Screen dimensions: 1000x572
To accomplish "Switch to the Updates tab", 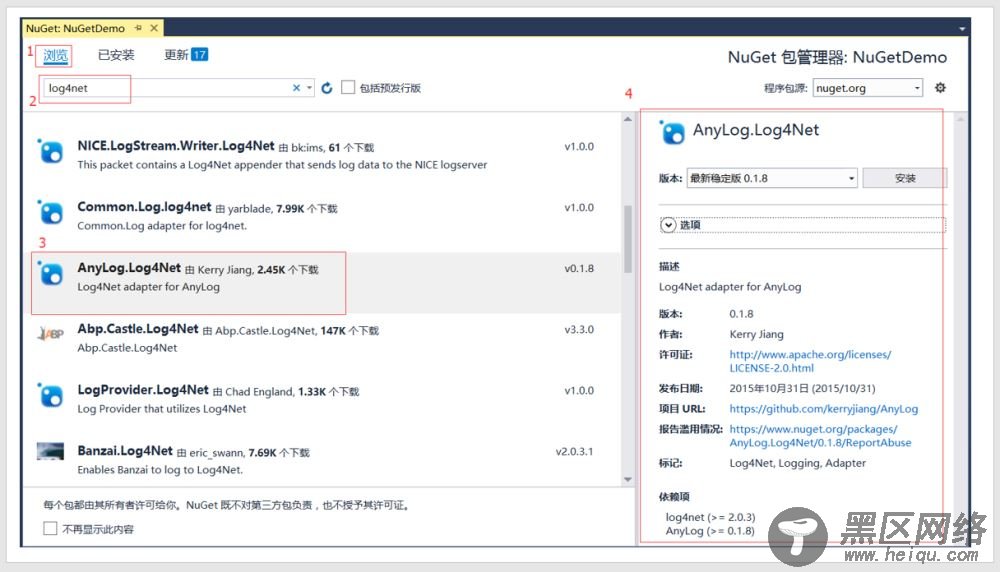I will click(x=186, y=55).
